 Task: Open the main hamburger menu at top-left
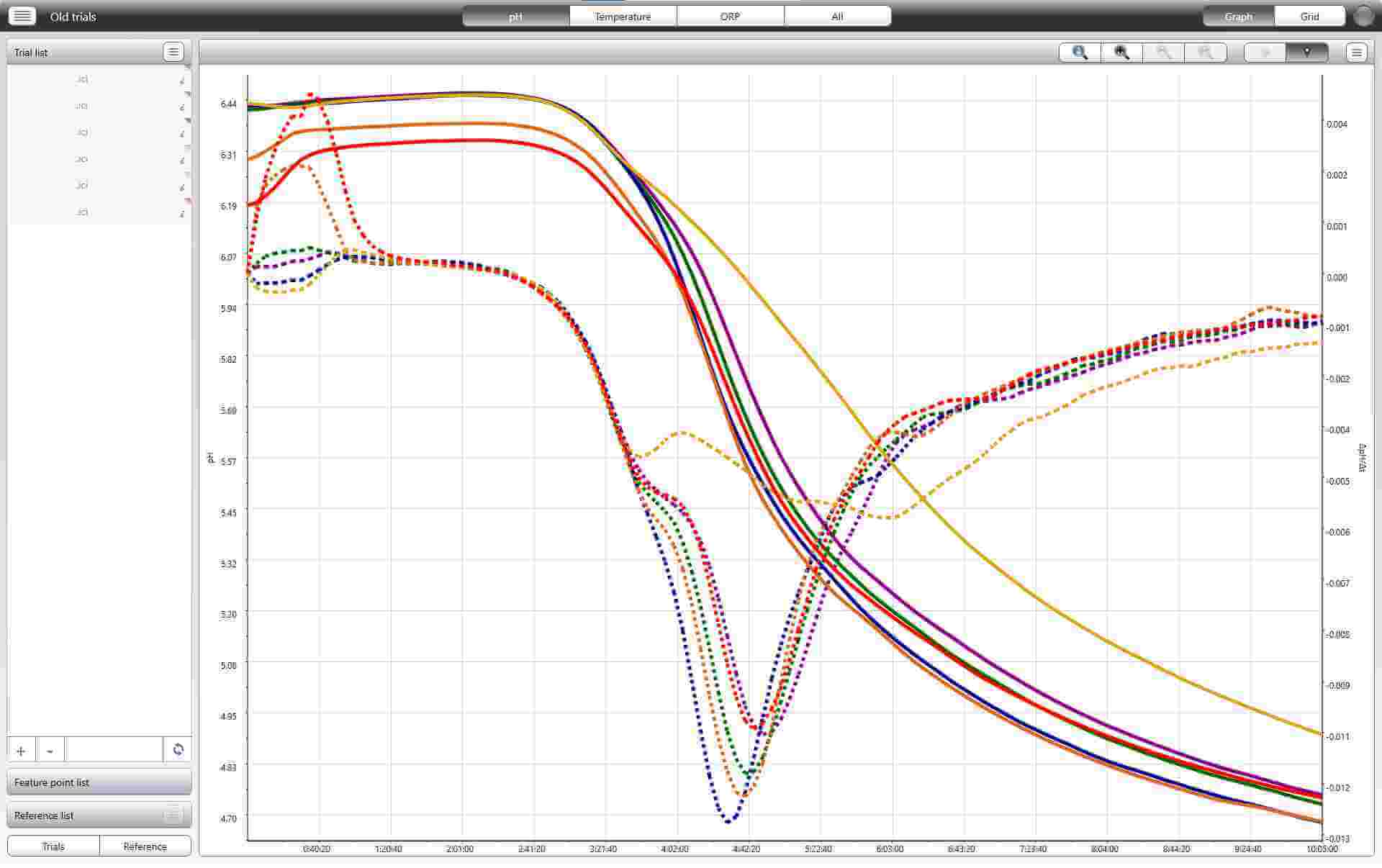pos(22,16)
